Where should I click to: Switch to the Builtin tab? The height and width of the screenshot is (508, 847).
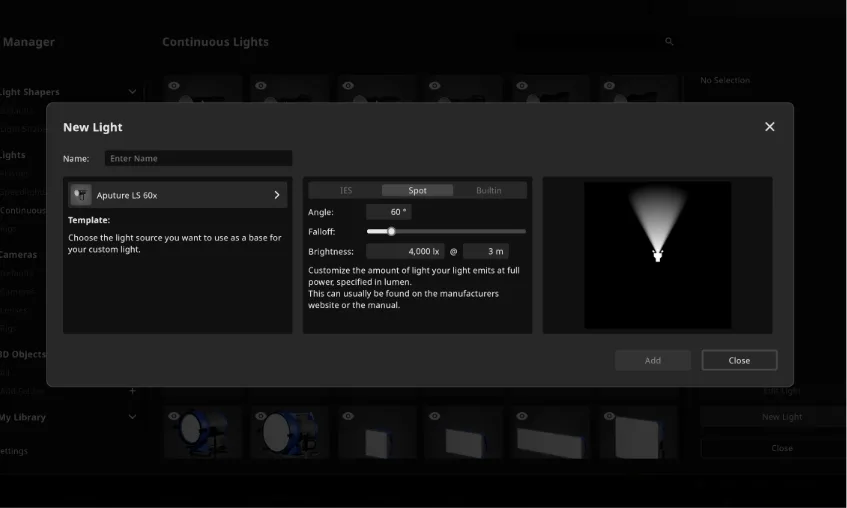[x=489, y=190]
